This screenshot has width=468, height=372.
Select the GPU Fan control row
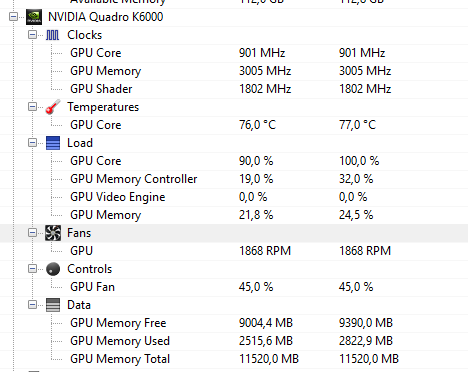click(234, 287)
